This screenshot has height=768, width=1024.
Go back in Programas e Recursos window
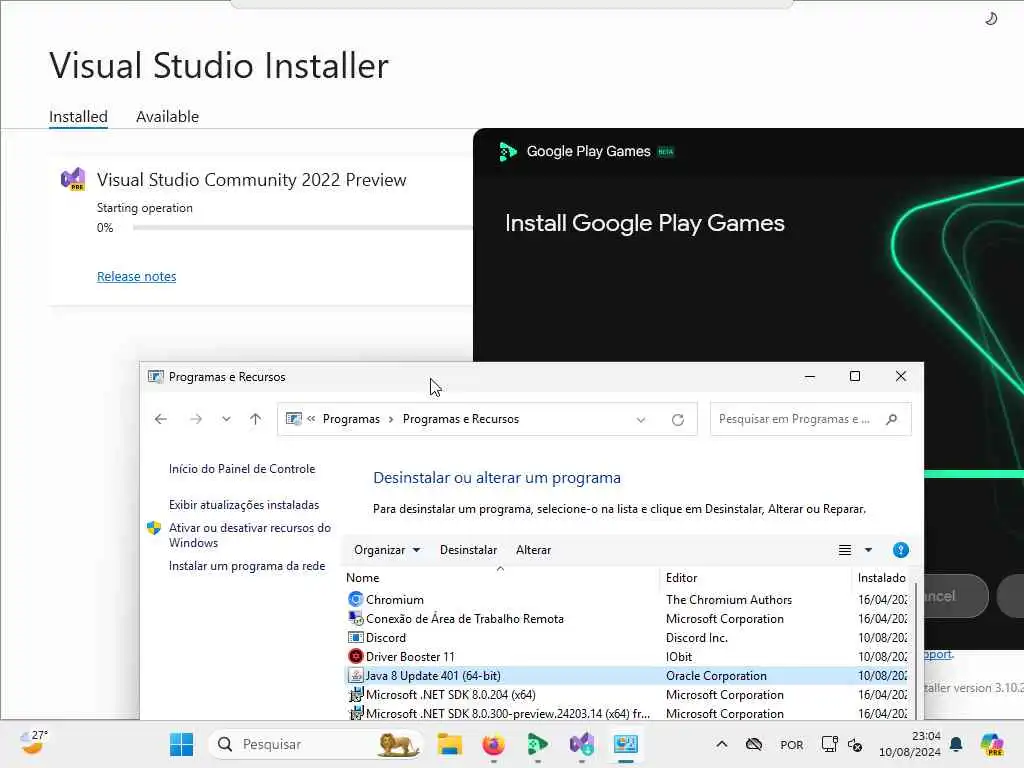pos(161,419)
